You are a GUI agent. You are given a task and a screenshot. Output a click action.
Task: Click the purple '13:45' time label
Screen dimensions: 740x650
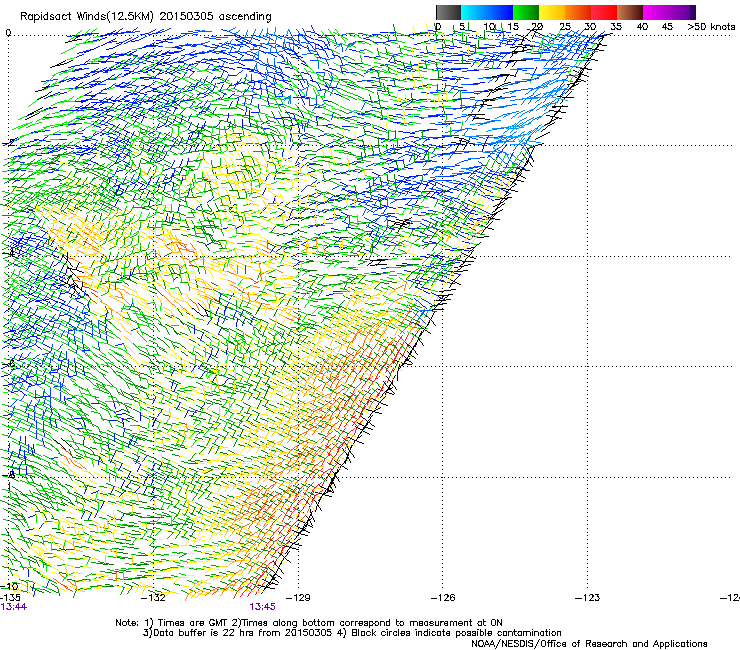262,607
